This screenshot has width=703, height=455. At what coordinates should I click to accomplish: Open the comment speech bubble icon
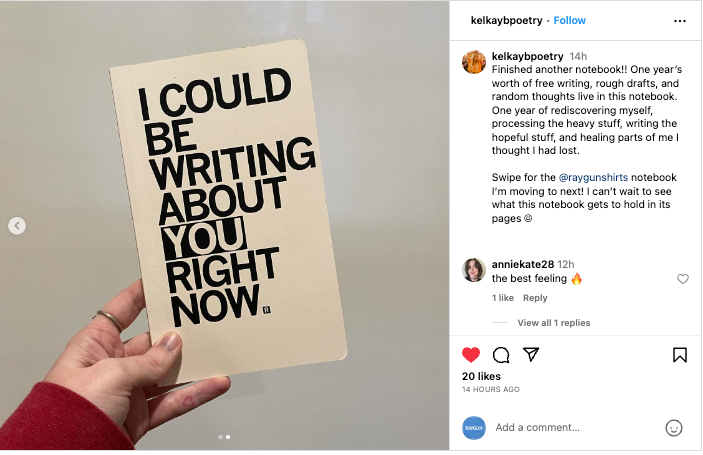coord(501,355)
